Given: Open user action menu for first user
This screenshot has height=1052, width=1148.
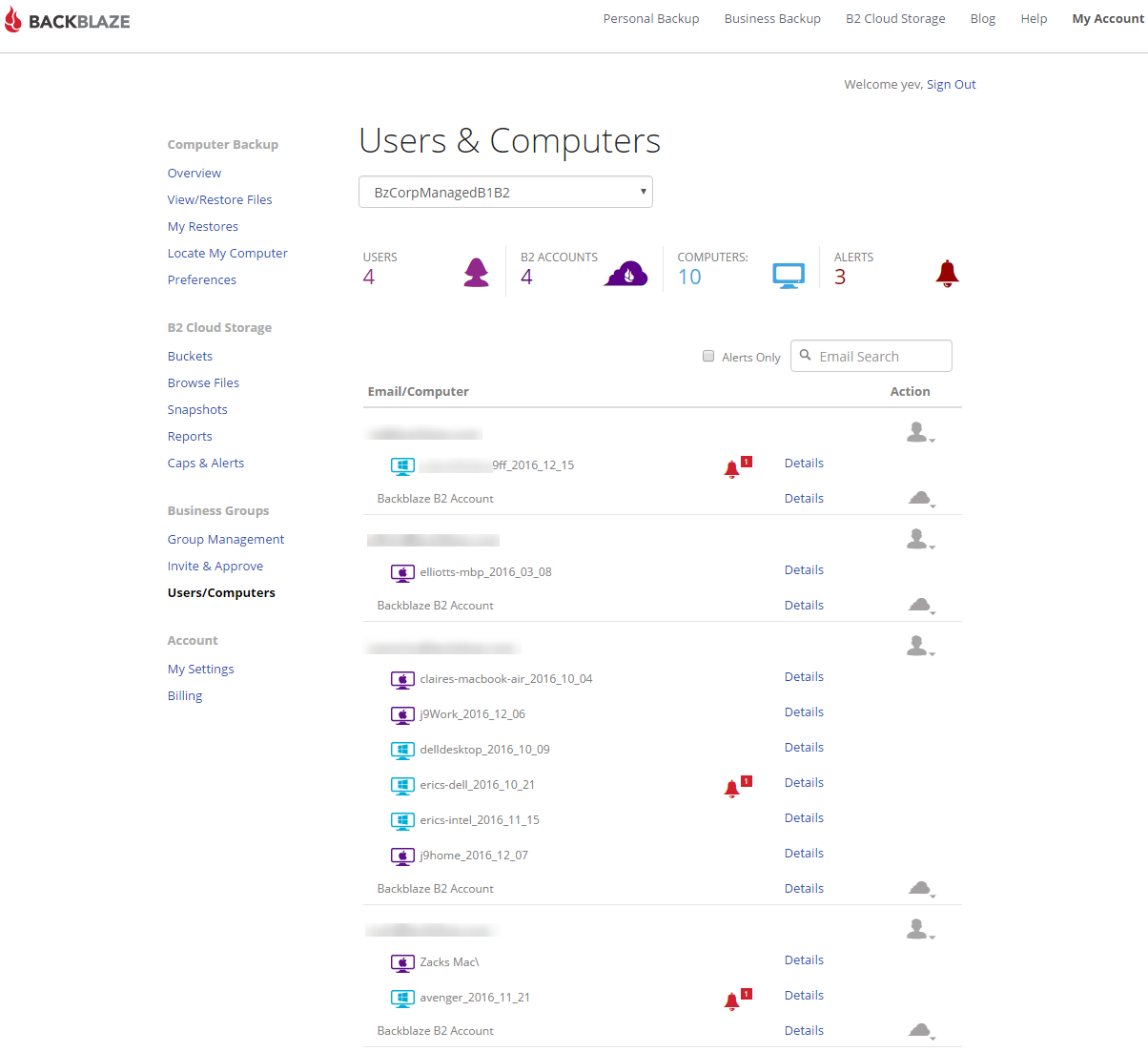Looking at the screenshot, I should click(x=920, y=432).
